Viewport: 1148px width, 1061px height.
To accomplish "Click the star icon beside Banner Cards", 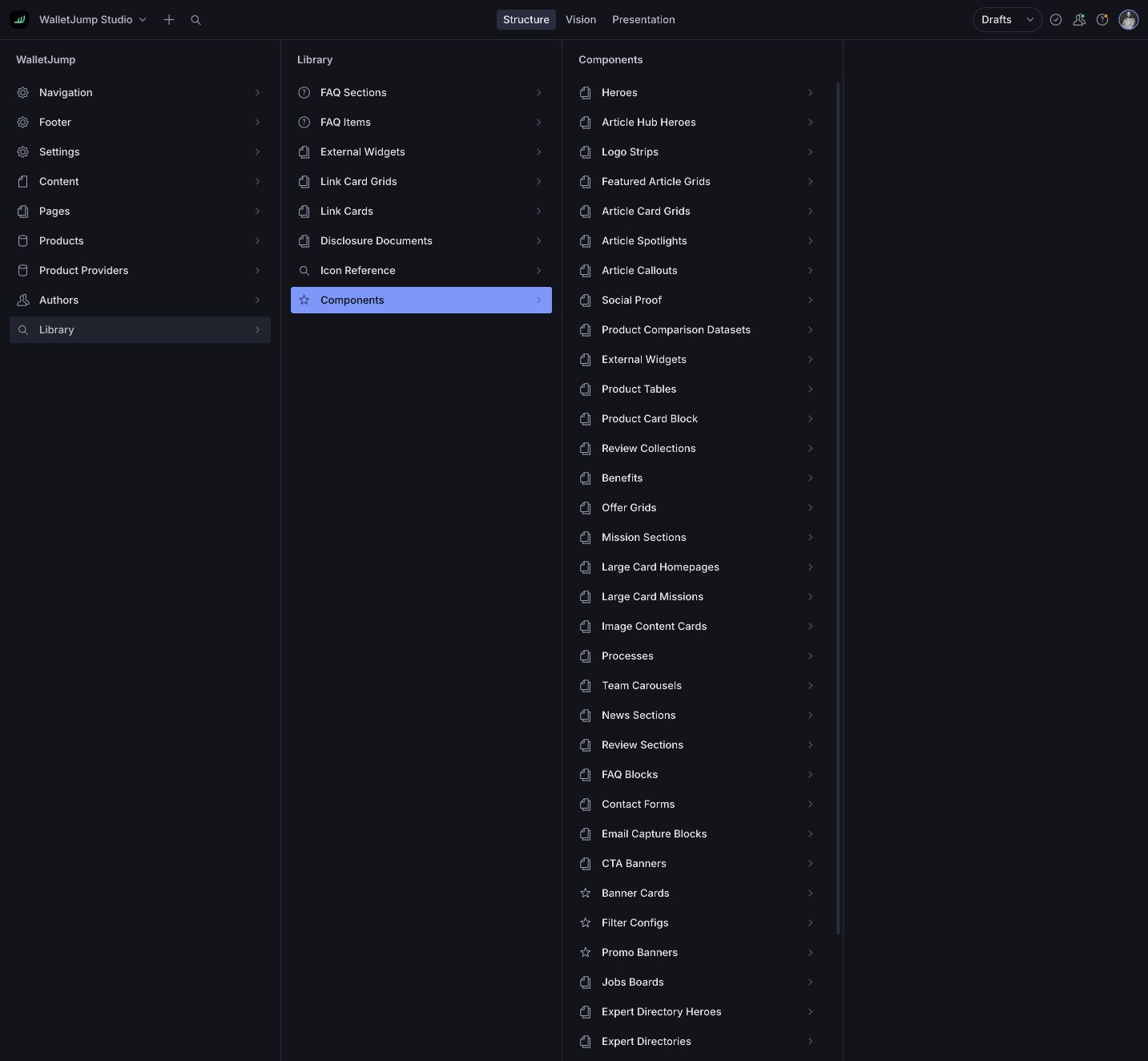I will (586, 893).
